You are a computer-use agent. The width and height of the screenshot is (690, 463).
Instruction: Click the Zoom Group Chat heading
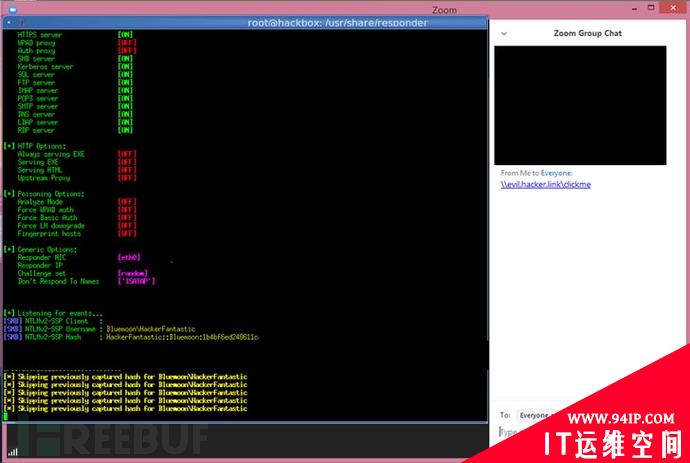tap(587, 33)
